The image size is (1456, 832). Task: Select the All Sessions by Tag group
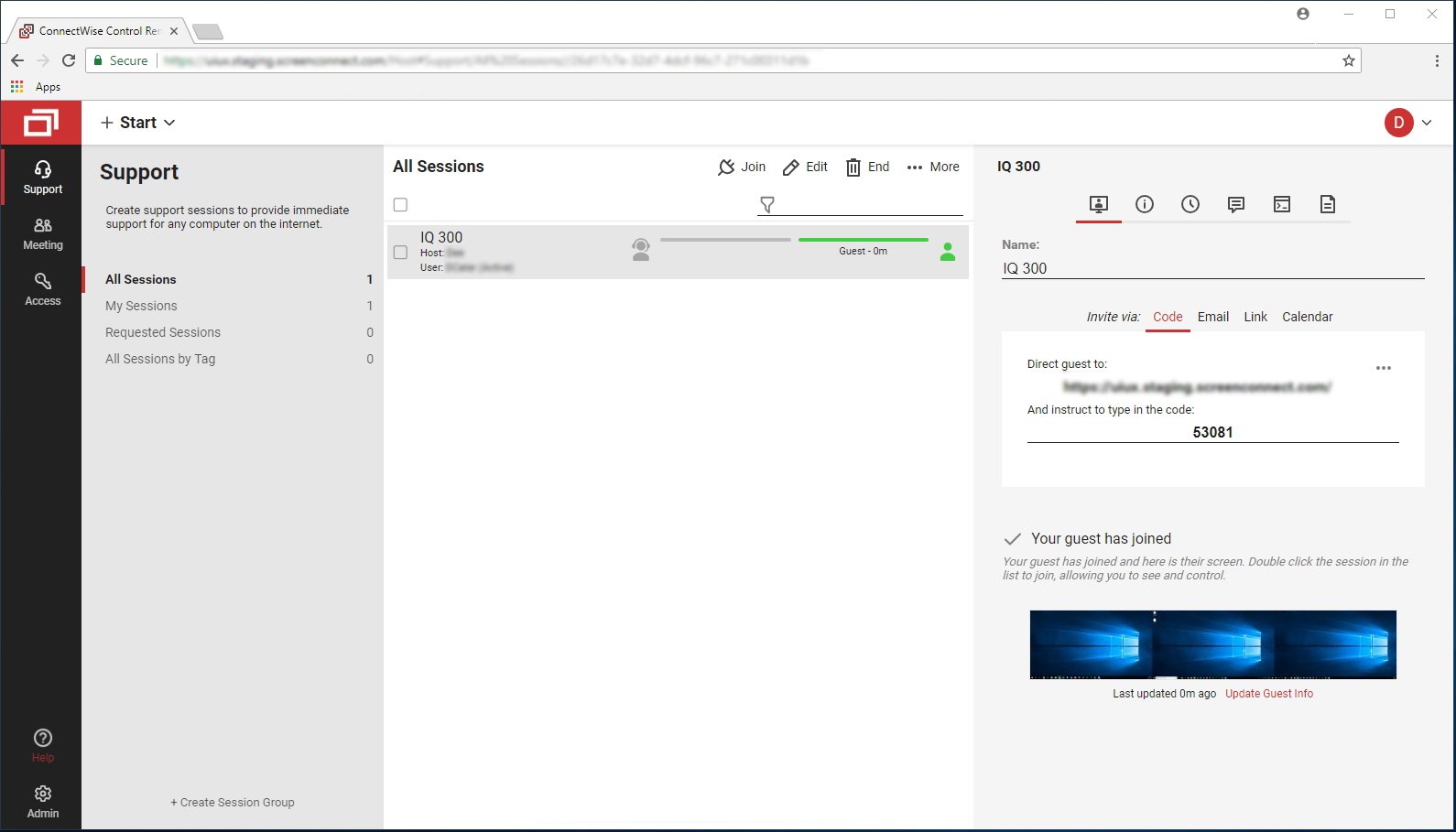[233, 359]
